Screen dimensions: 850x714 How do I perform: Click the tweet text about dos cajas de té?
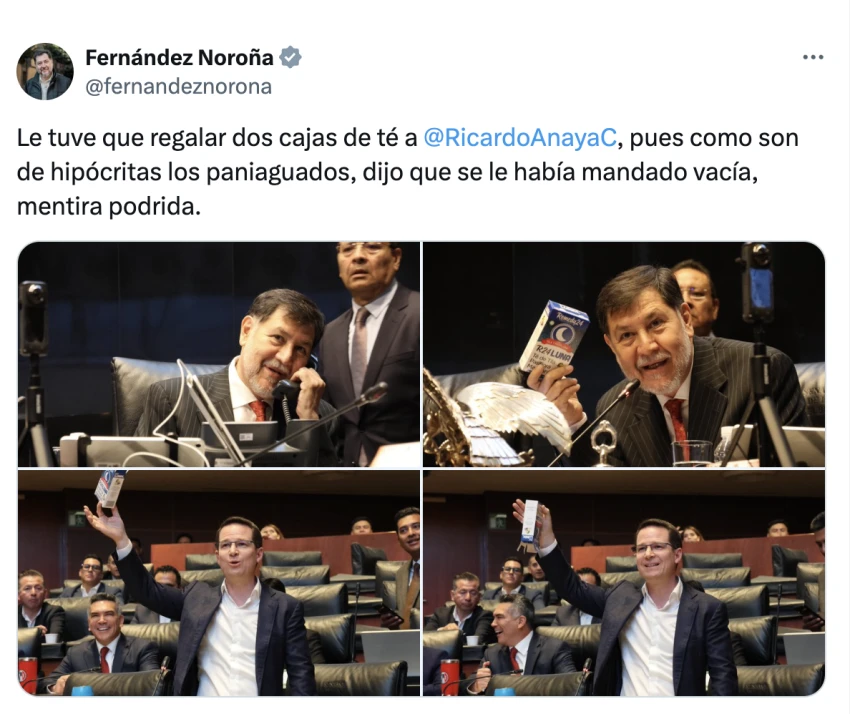click(x=407, y=172)
